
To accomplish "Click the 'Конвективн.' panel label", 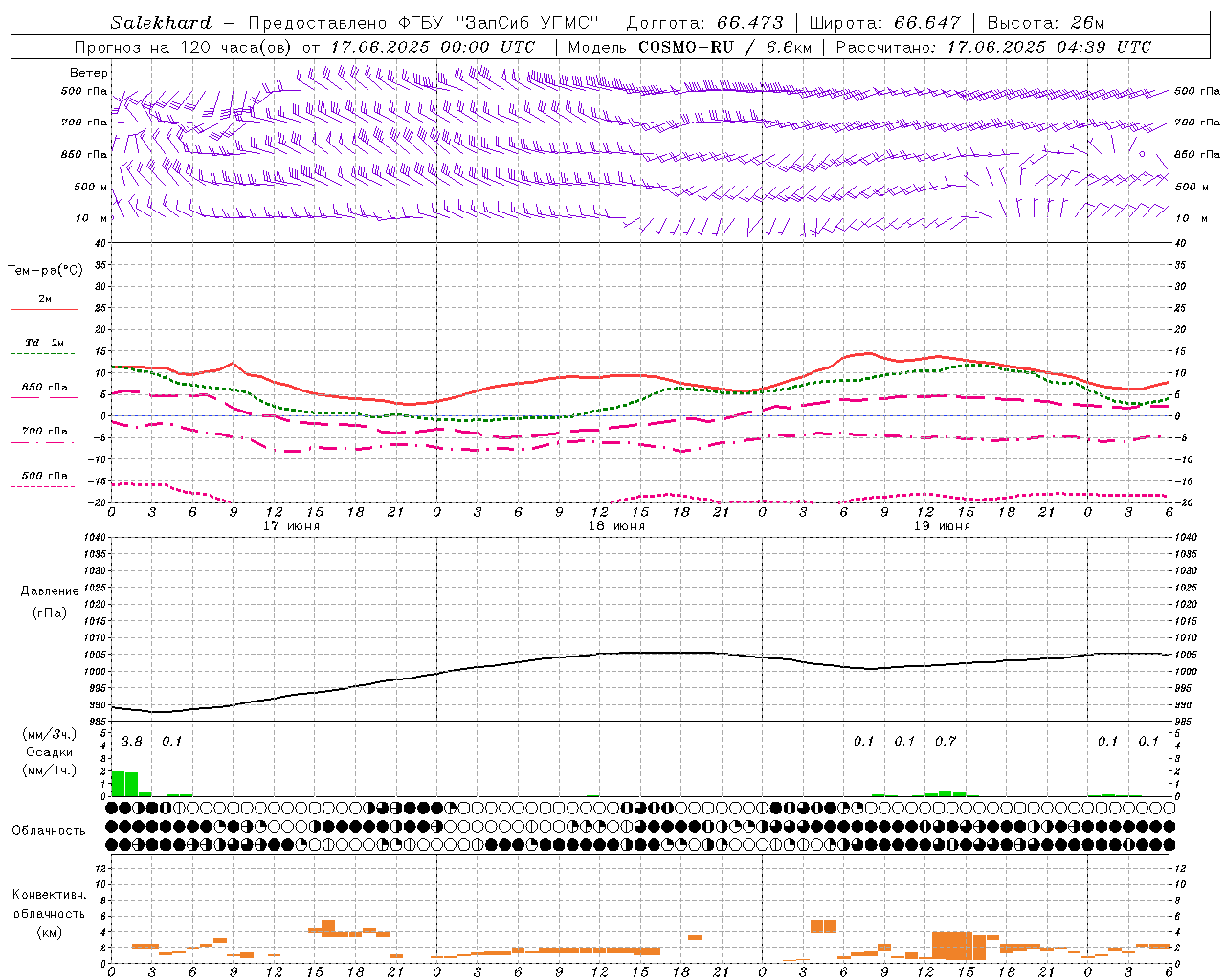I will tap(50, 895).
